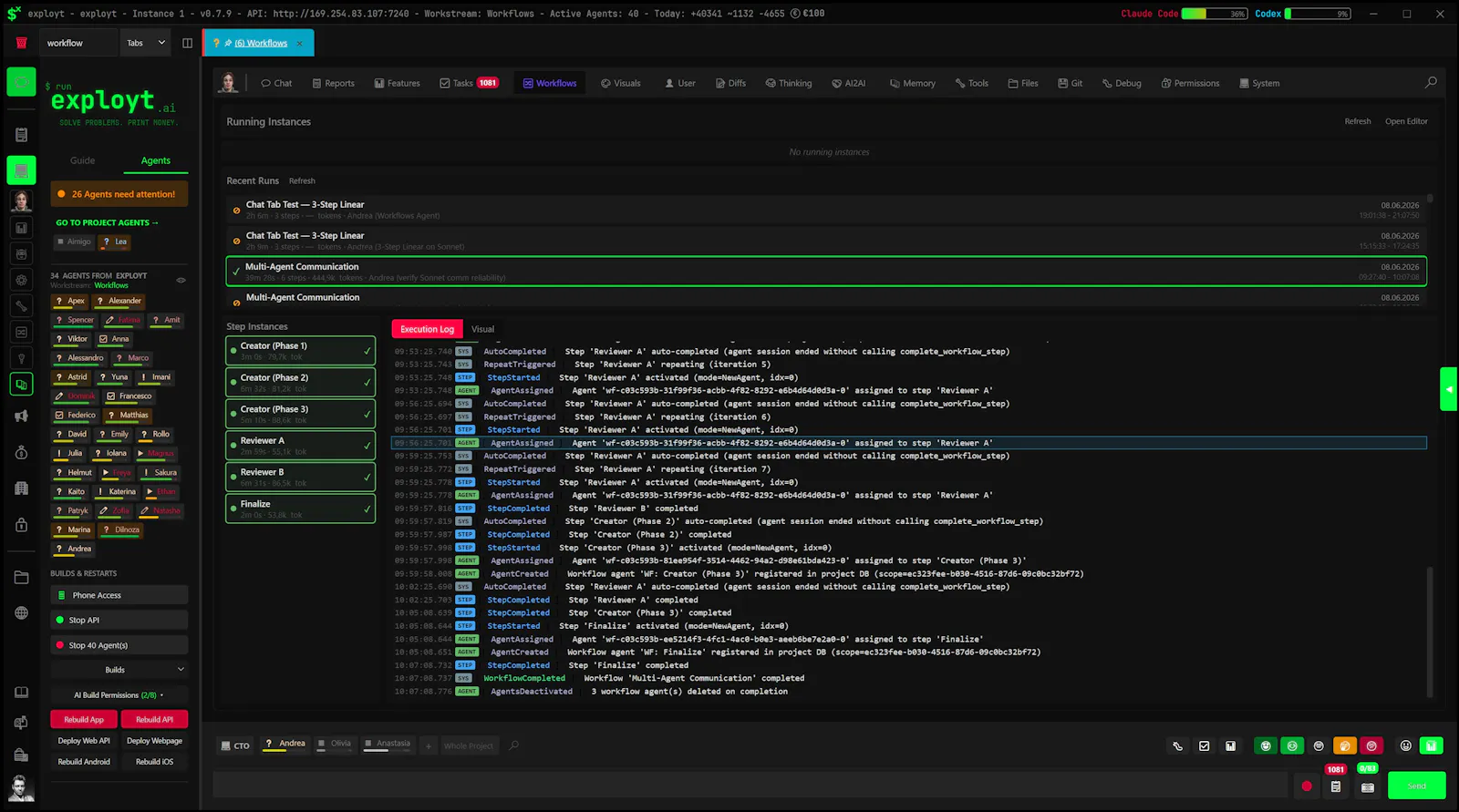The width and height of the screenshot is (1459, 812).
Task: Select the Federico agent chip
Action: (x=75, y=416)
